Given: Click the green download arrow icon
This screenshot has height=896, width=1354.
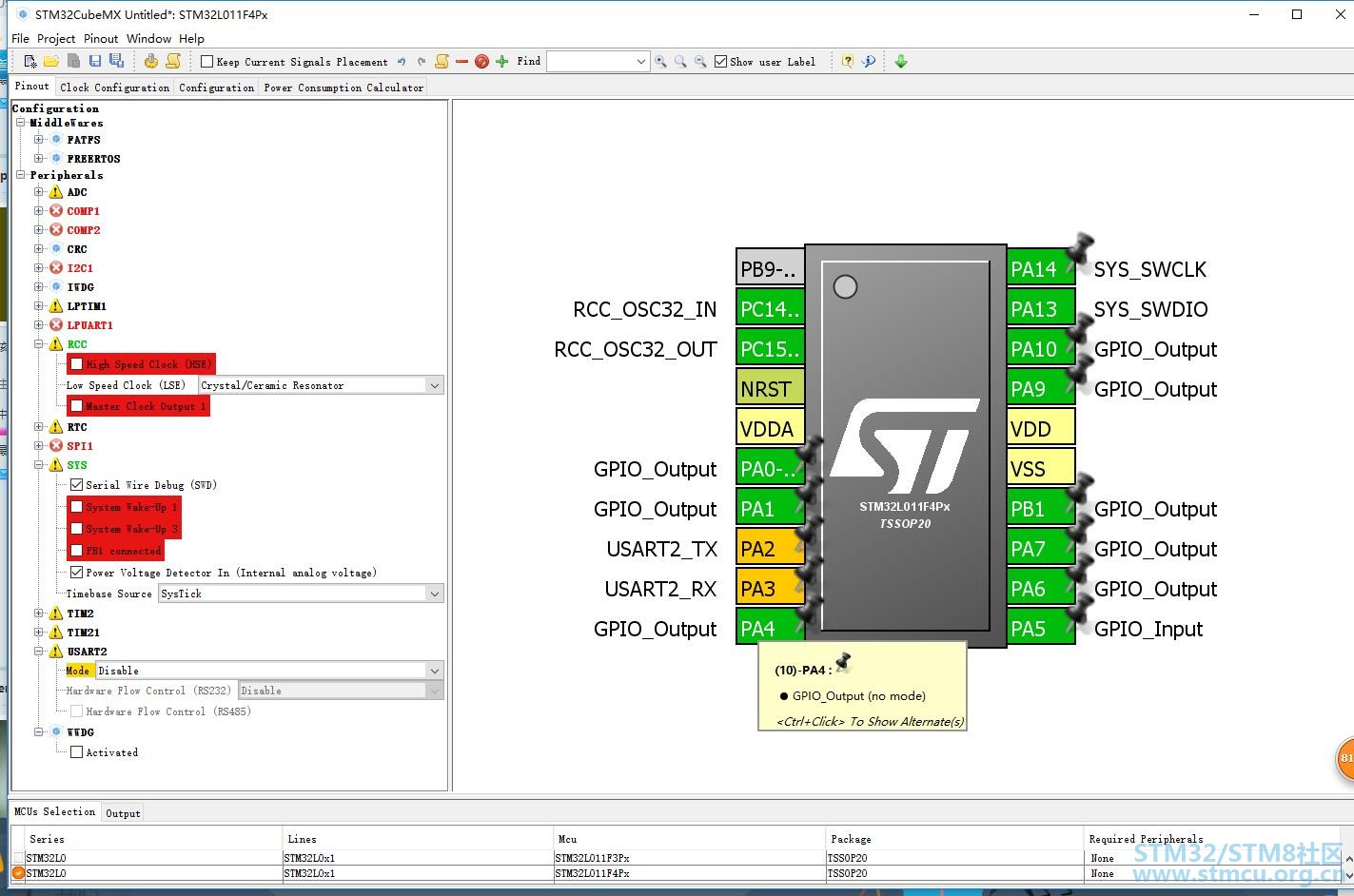Looking at the screenshot, I should [x=901, y=62].
